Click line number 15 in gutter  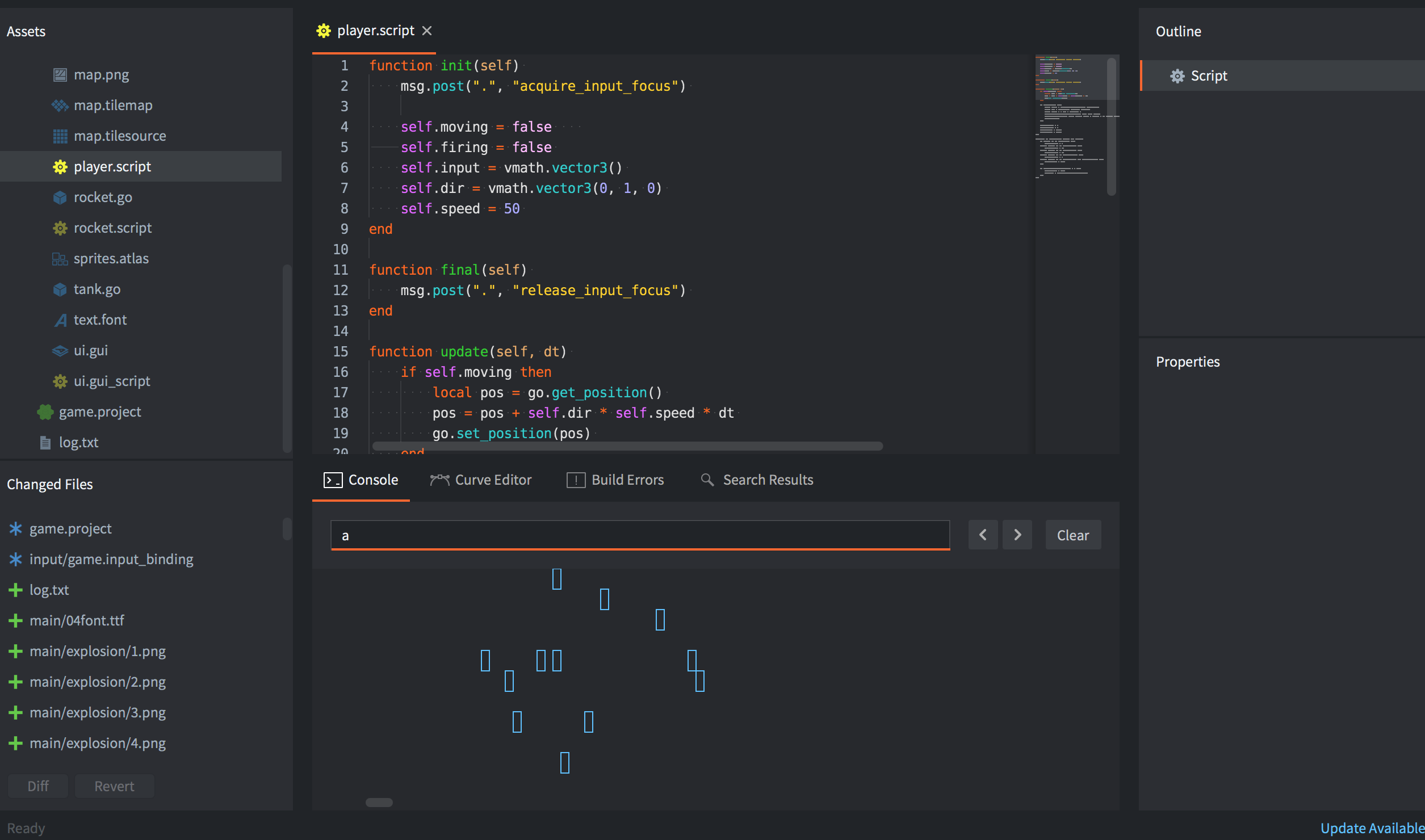click(341, 352)
